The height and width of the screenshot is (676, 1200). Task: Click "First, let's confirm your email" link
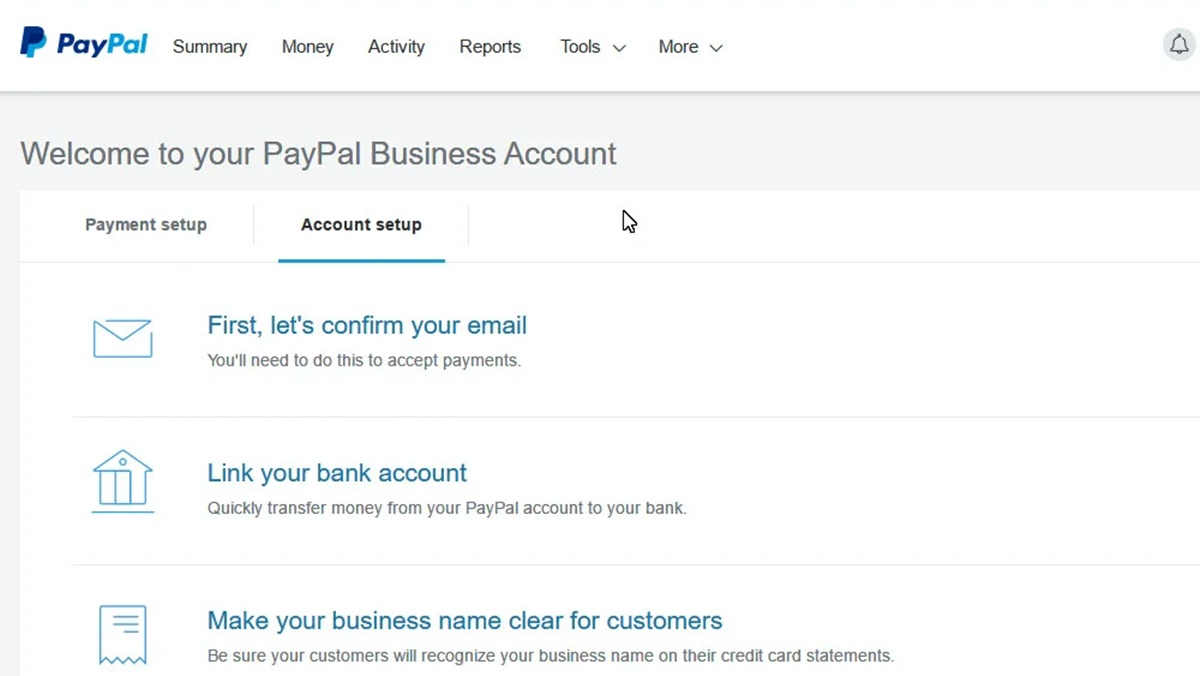(x=366, y=326)
